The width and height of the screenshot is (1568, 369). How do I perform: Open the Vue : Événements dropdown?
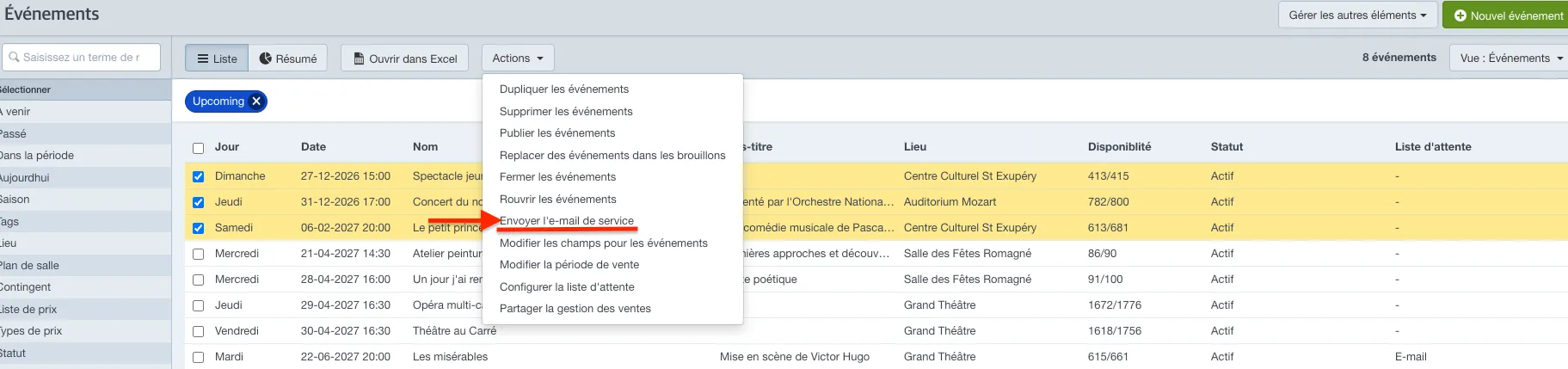1510,58
